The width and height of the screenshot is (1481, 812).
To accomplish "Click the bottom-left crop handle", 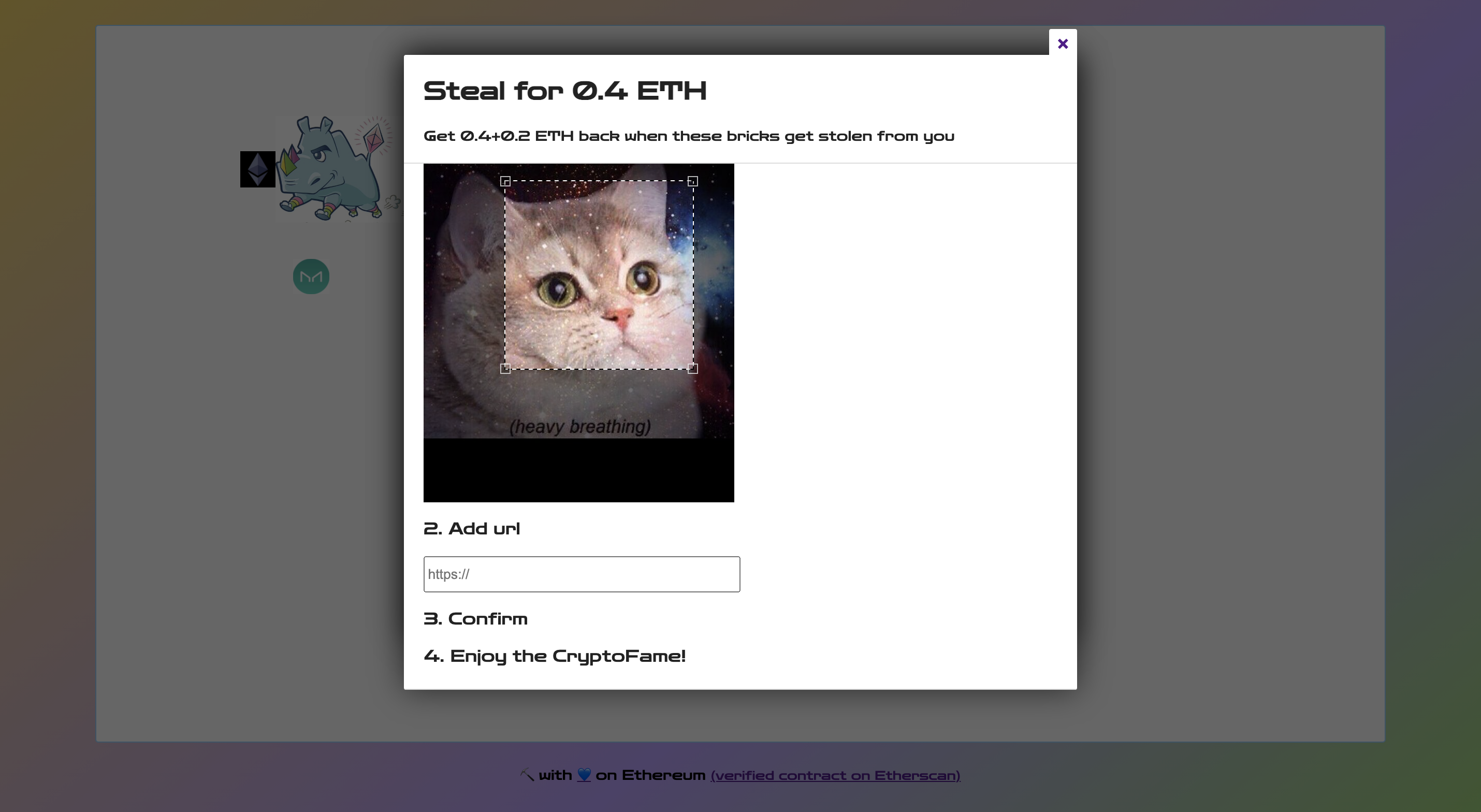I will (x=505, y=369).
